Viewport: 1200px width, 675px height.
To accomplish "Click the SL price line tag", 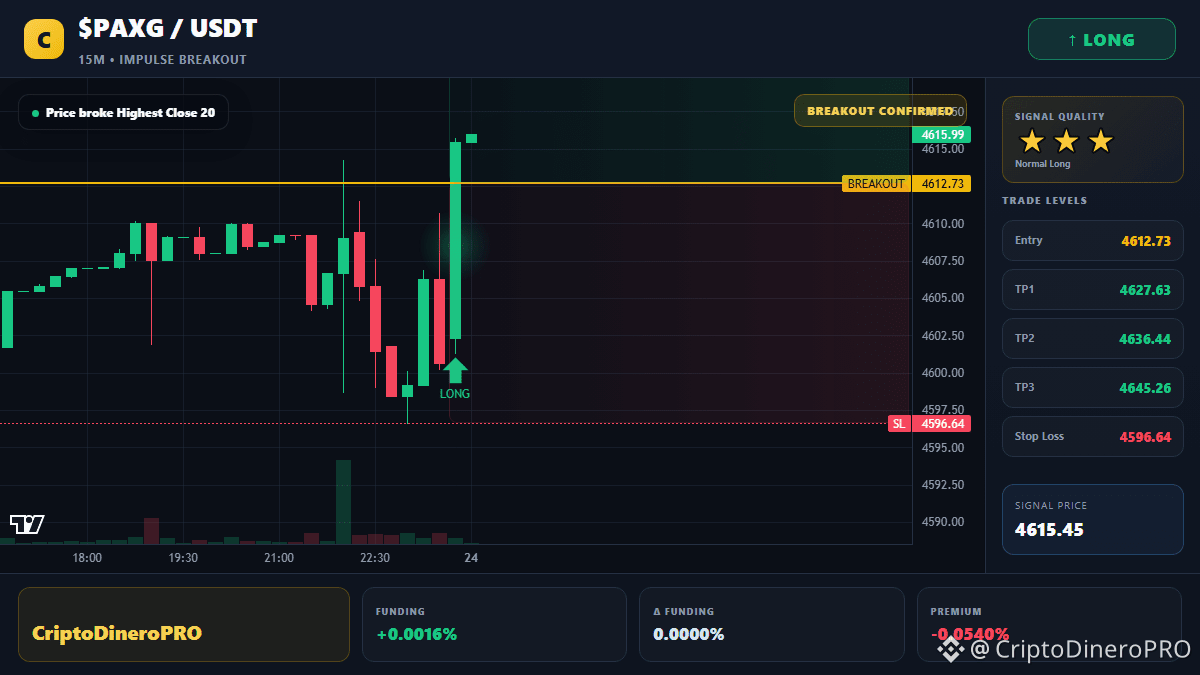I will point(899,424).
